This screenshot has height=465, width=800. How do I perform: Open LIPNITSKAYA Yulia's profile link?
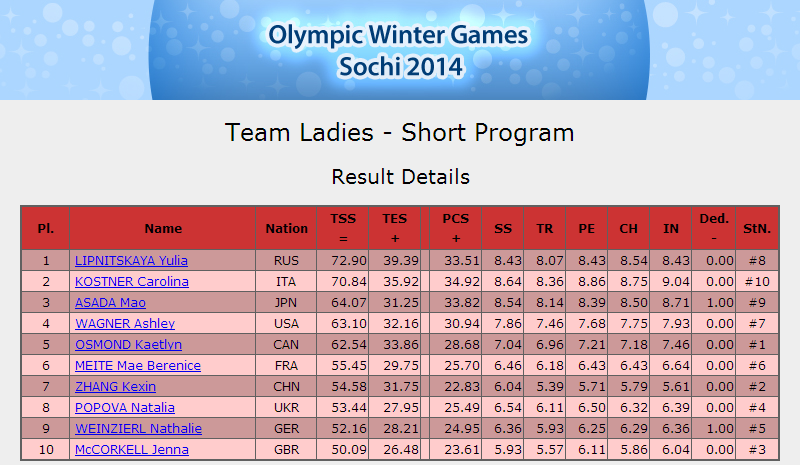[131, 261]
